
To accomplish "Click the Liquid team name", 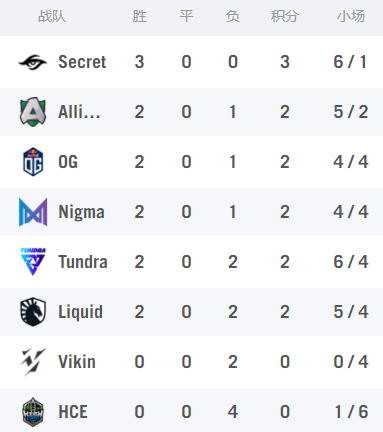I will [80, 312].
